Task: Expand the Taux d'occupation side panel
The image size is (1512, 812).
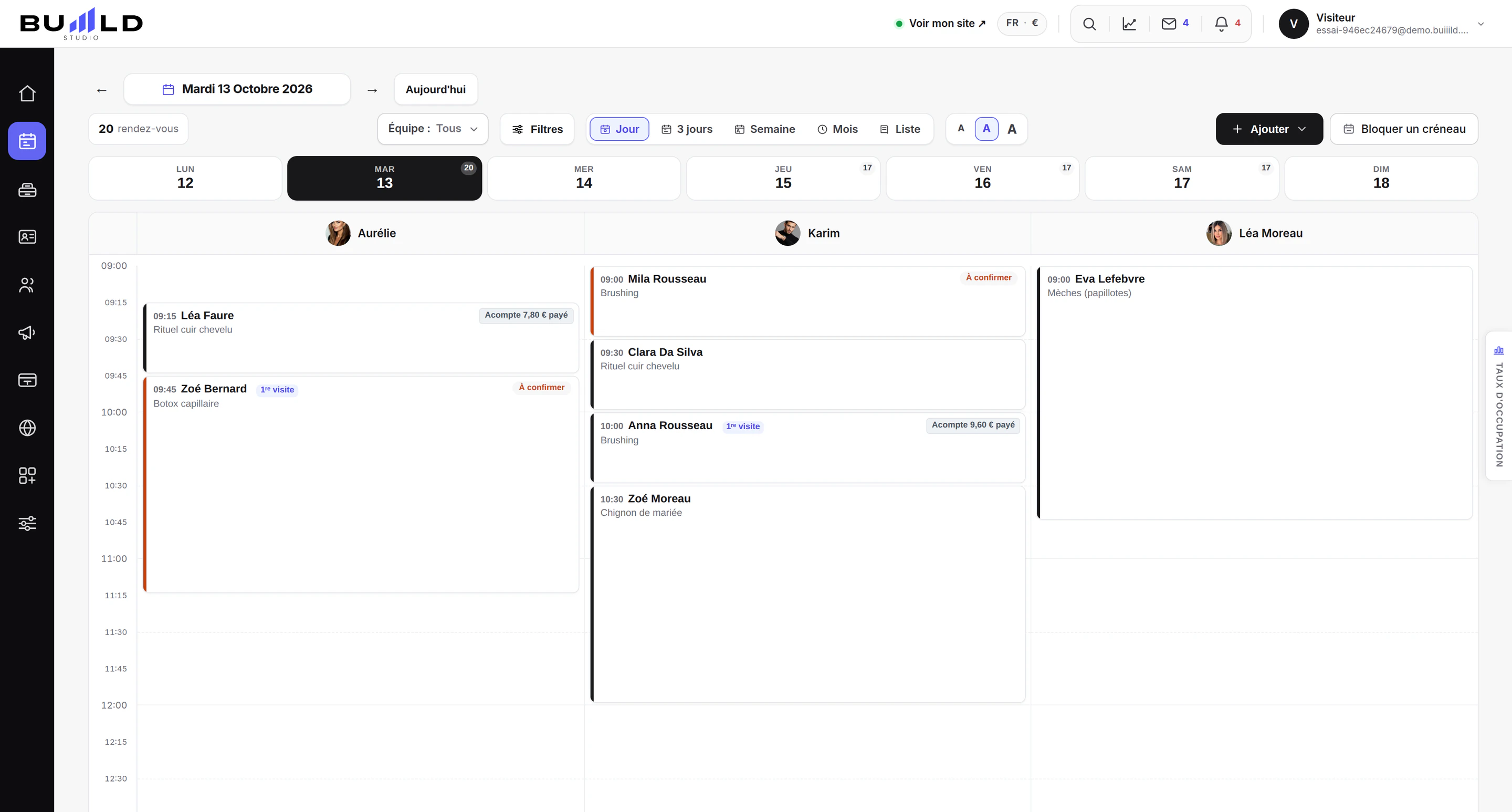Action: click(1499, 407)
